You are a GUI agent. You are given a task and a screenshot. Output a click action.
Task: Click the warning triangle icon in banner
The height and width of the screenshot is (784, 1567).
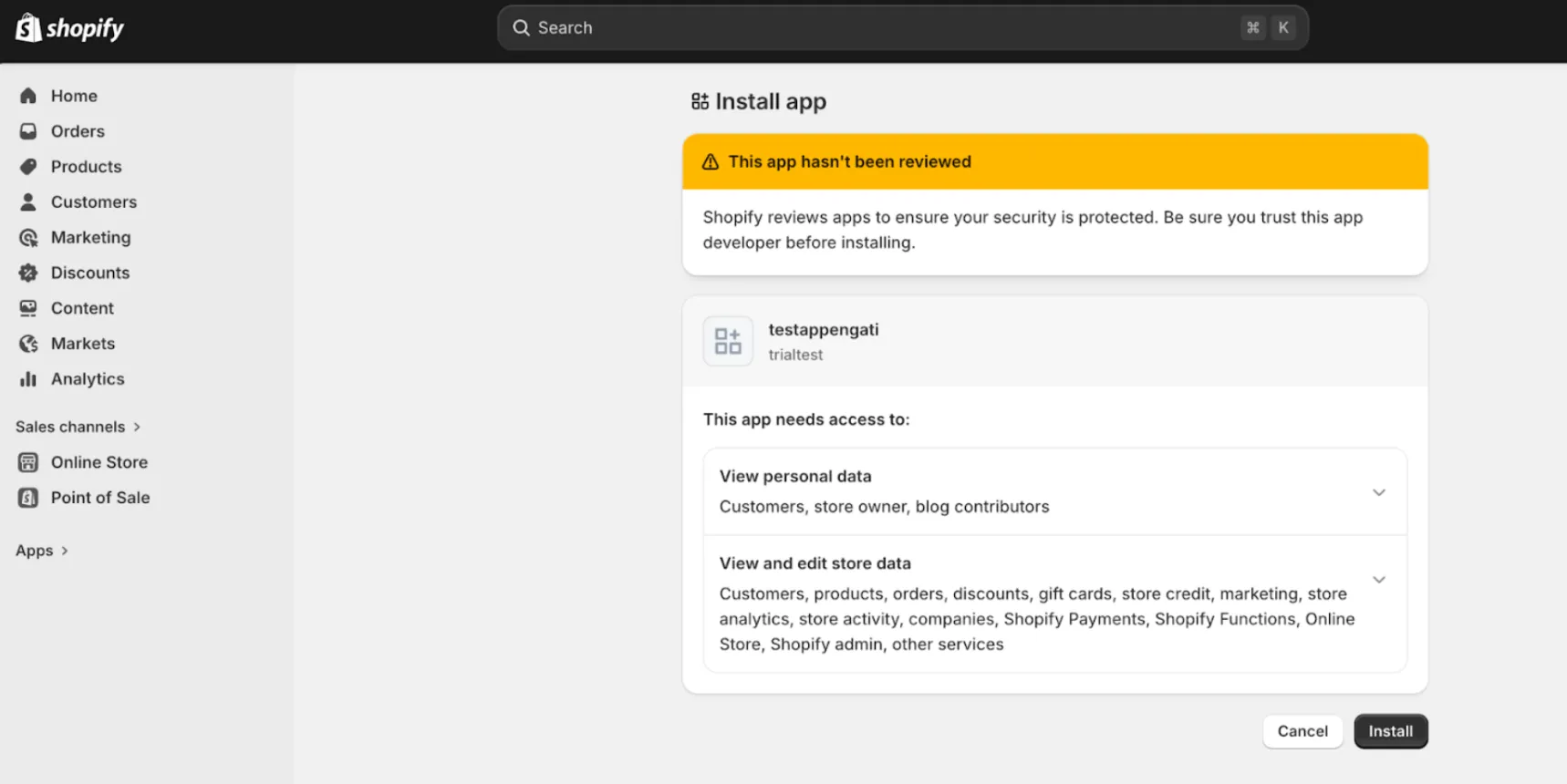[x=711, y=162]
